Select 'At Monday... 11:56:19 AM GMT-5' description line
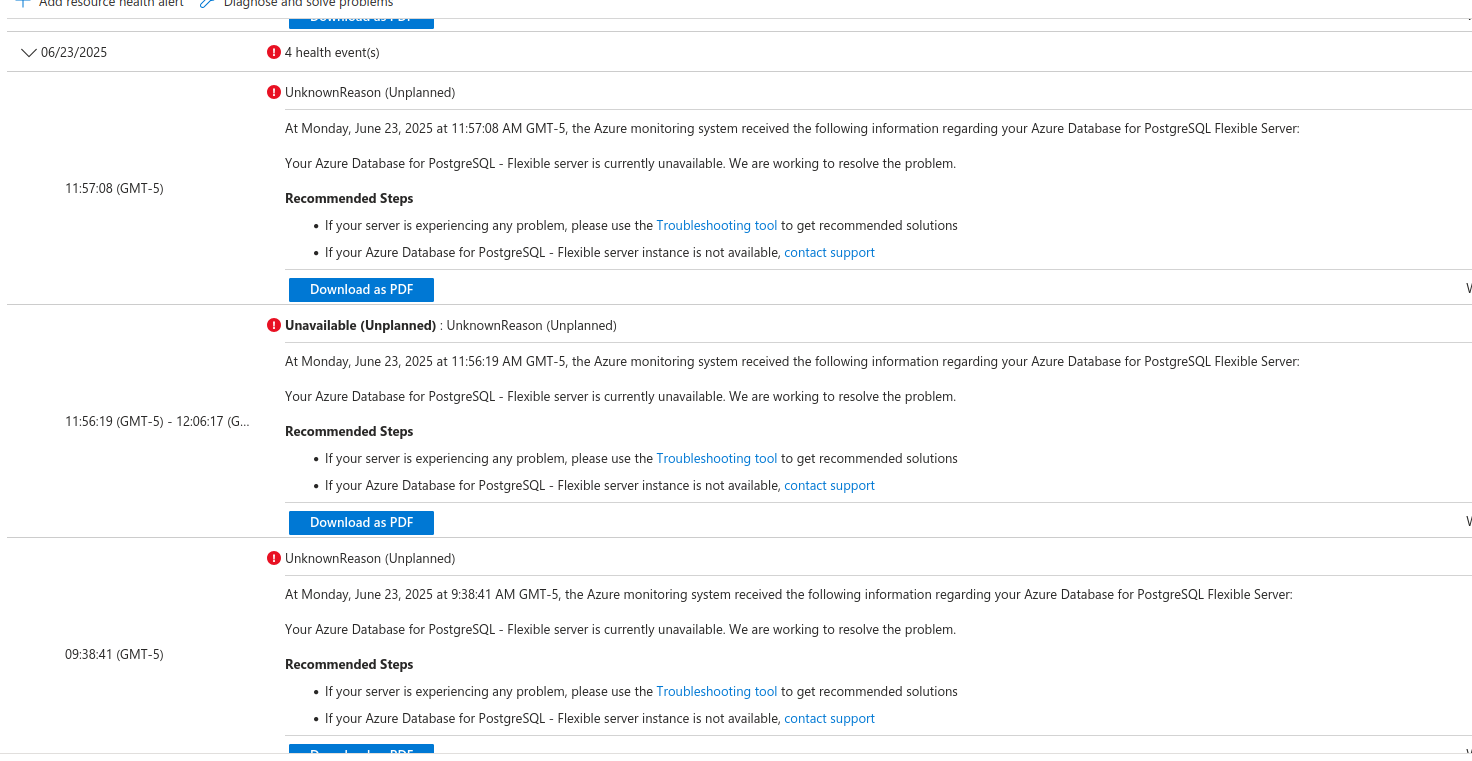1472x761 pixels. [x=792, y=361]
